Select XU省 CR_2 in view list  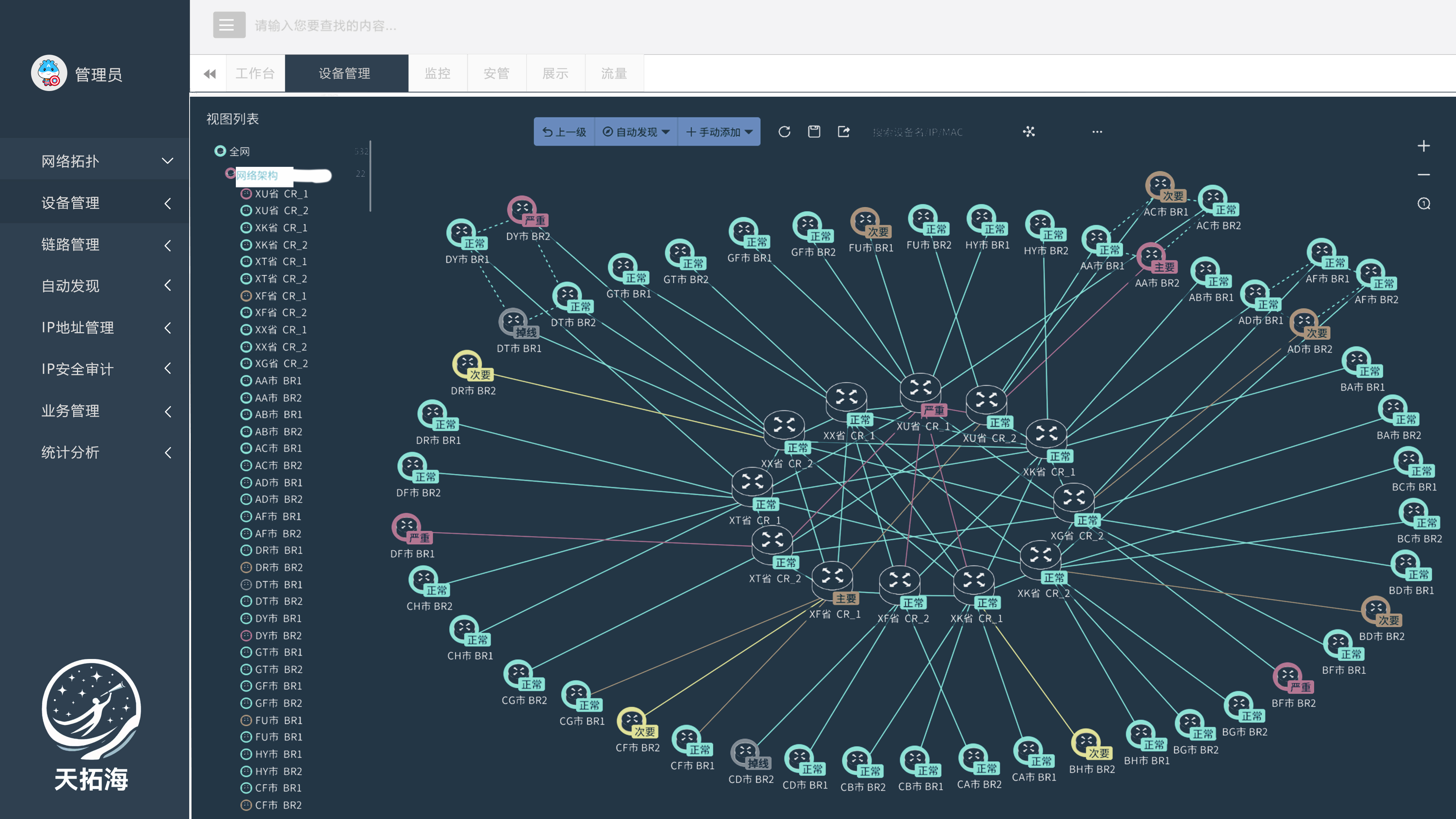281,210
